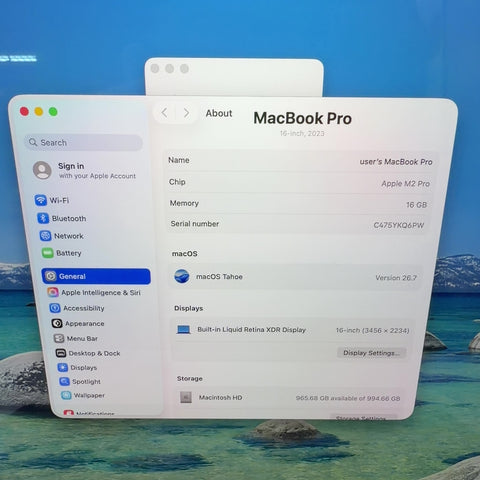Image resolution: width=480 pixels, height=480 pixels.
Task: Go forward with the right chevron
Action: tap(186, 113)
